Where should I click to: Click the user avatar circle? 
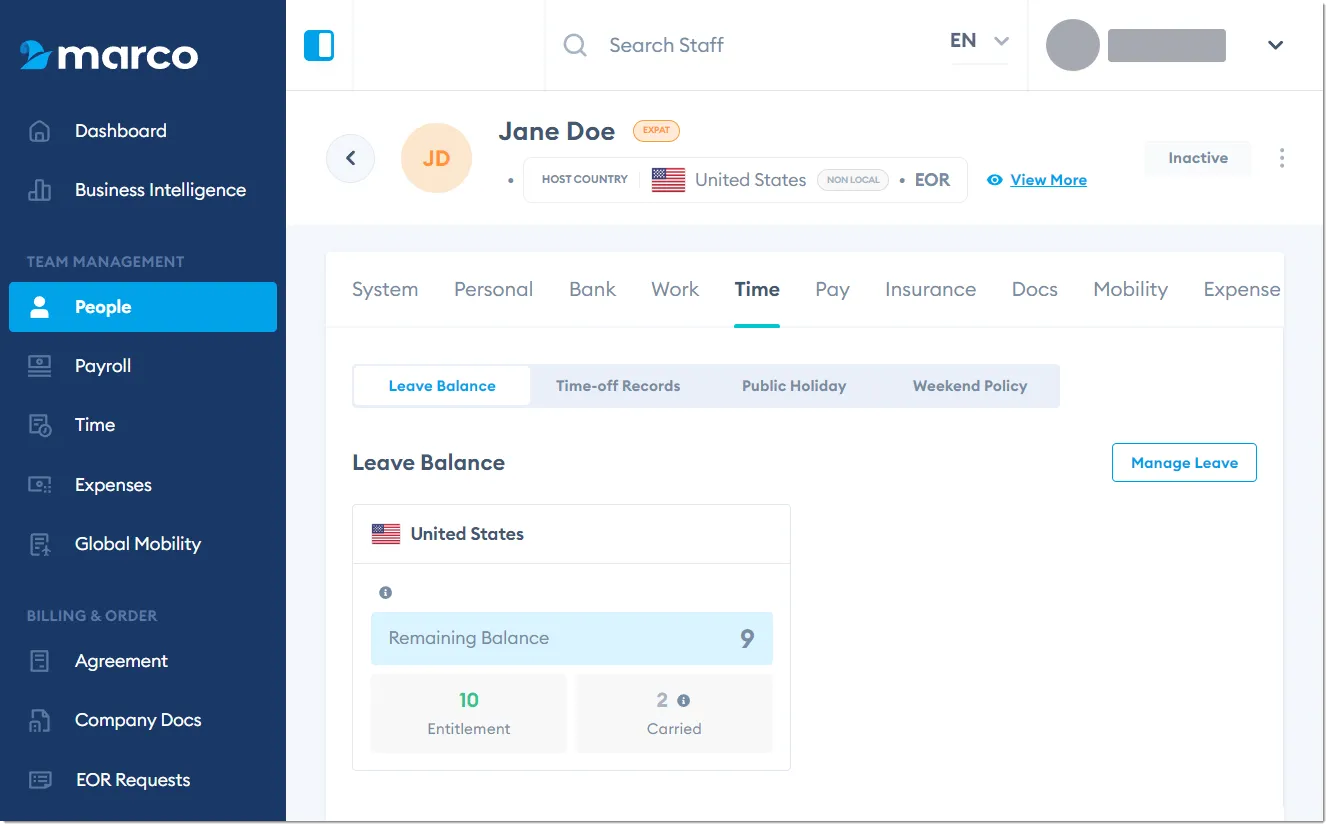coord(1073,45)
